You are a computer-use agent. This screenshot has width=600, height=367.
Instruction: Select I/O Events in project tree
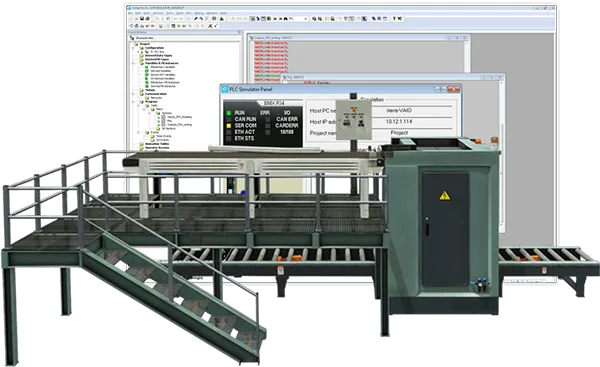pyautogui.click(x=162, y=140)
